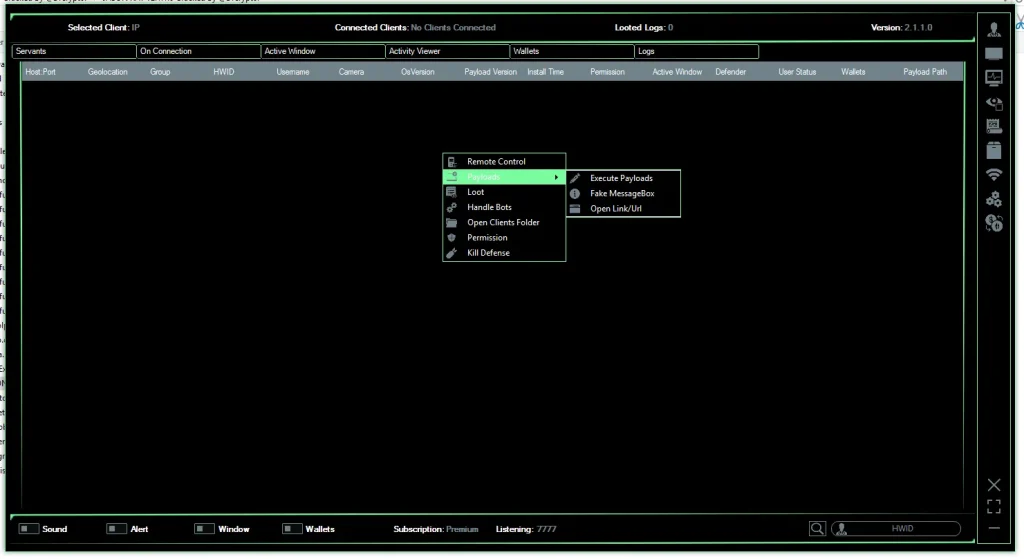Image resolution: width=1024 pixels, height=559 pixels.
Task: Open the monitor icon with pulse line
Action: click(993, 77)
